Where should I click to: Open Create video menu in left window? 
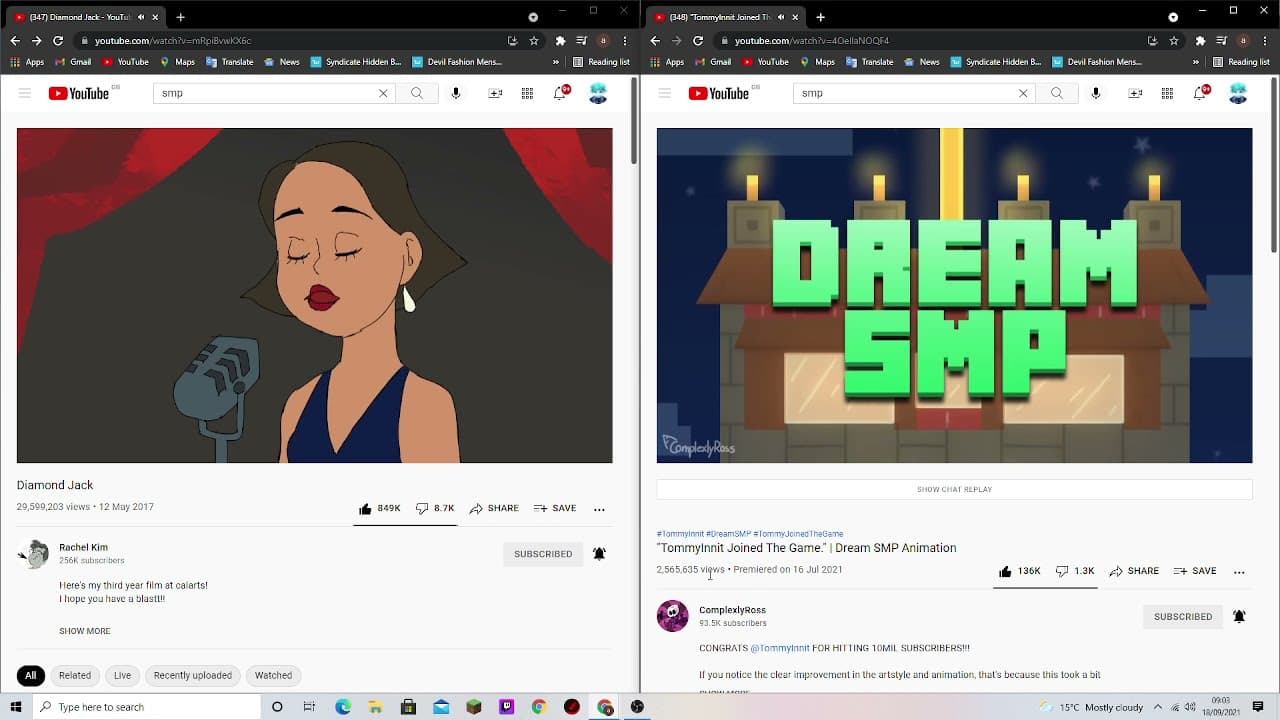pyautogui.click(x=495, y=93)
